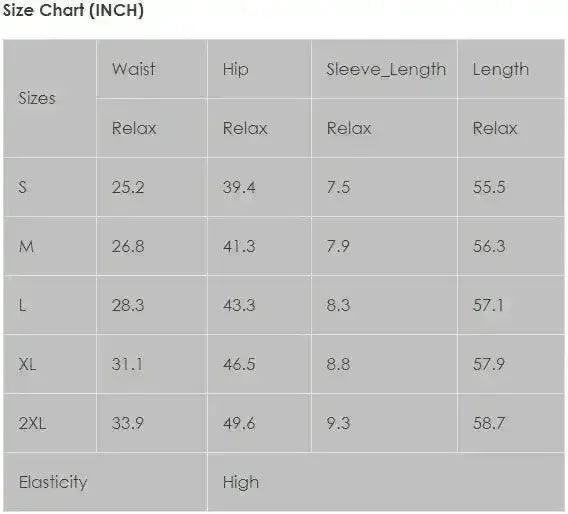Screen dimensions: 568x514
Task: Click the Length column header
Action: pos(501,69)
